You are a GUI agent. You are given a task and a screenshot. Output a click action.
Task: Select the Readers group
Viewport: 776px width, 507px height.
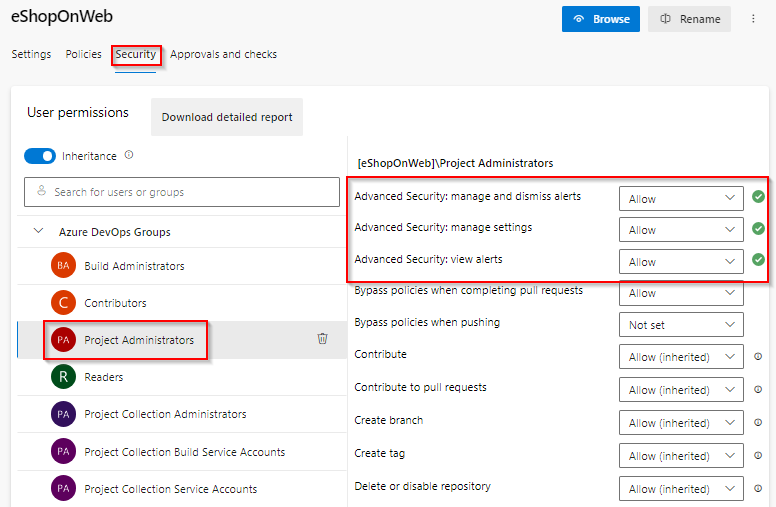click(182, 377)
